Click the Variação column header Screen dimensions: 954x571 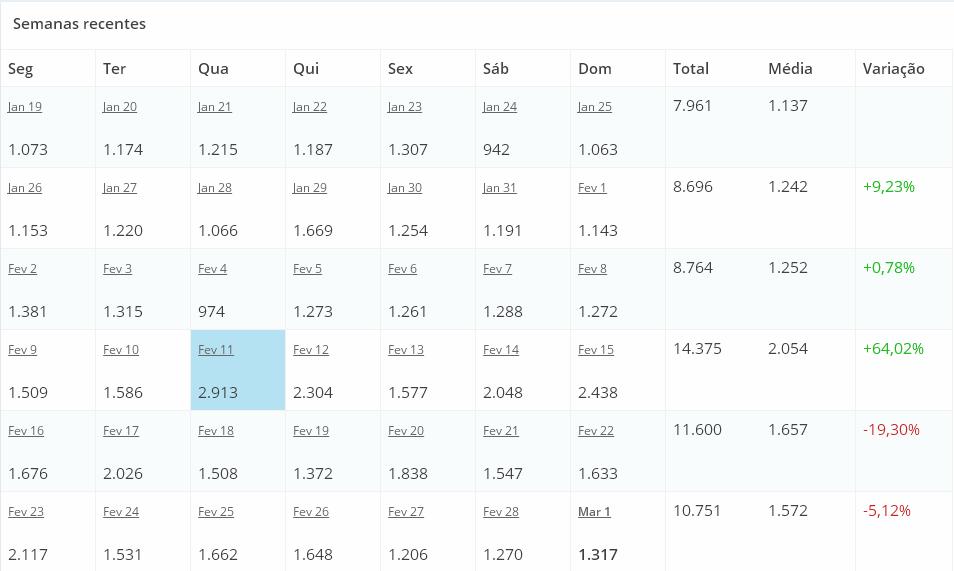(893, 69)
